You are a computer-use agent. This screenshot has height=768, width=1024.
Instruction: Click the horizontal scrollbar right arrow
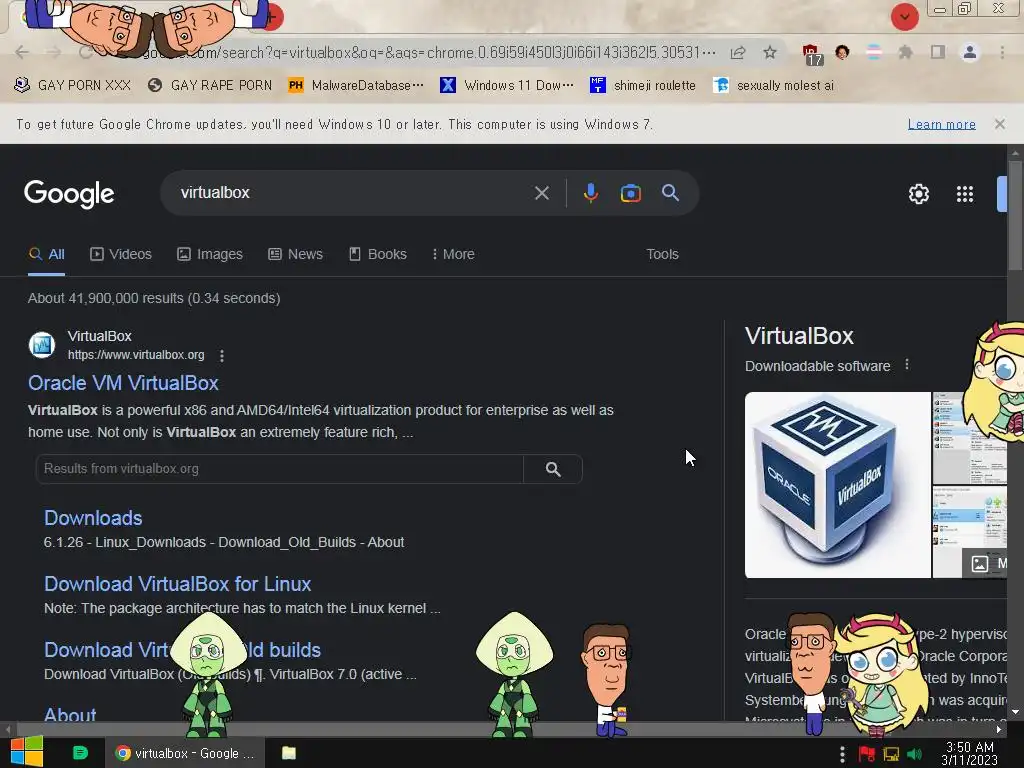click(999, 729)
